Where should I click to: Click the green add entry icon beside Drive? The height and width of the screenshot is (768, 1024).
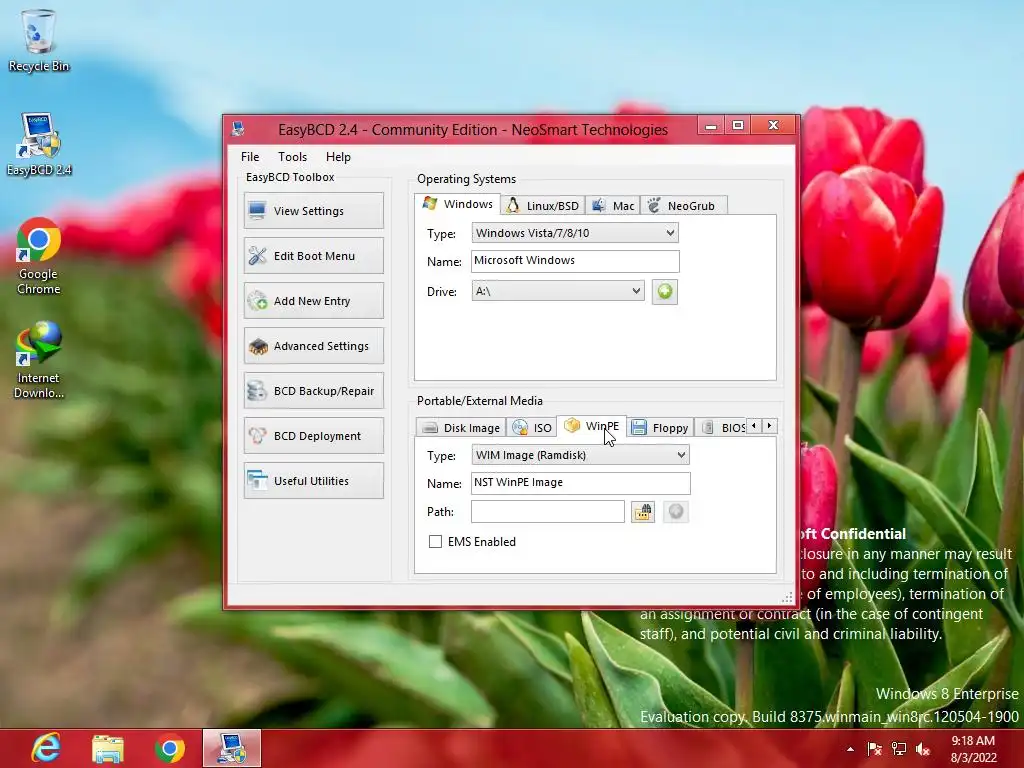[x=664, y=291]
